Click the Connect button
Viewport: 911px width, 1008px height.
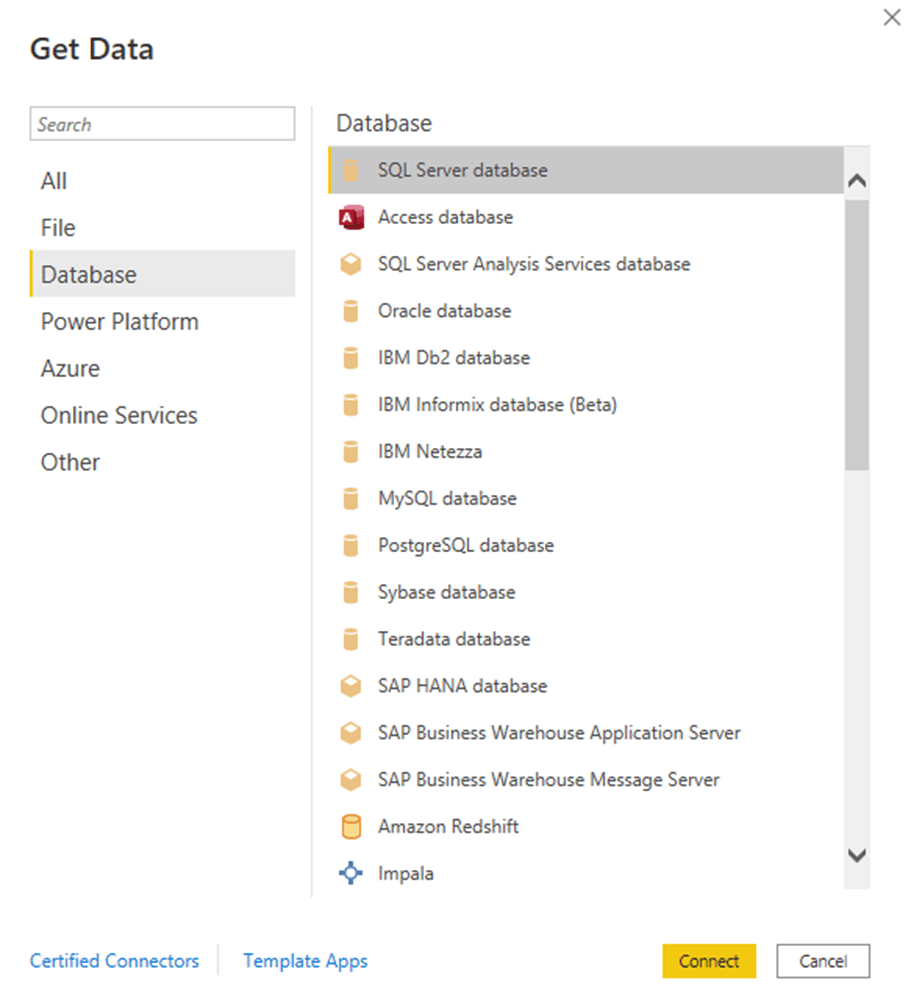(709, 961)
